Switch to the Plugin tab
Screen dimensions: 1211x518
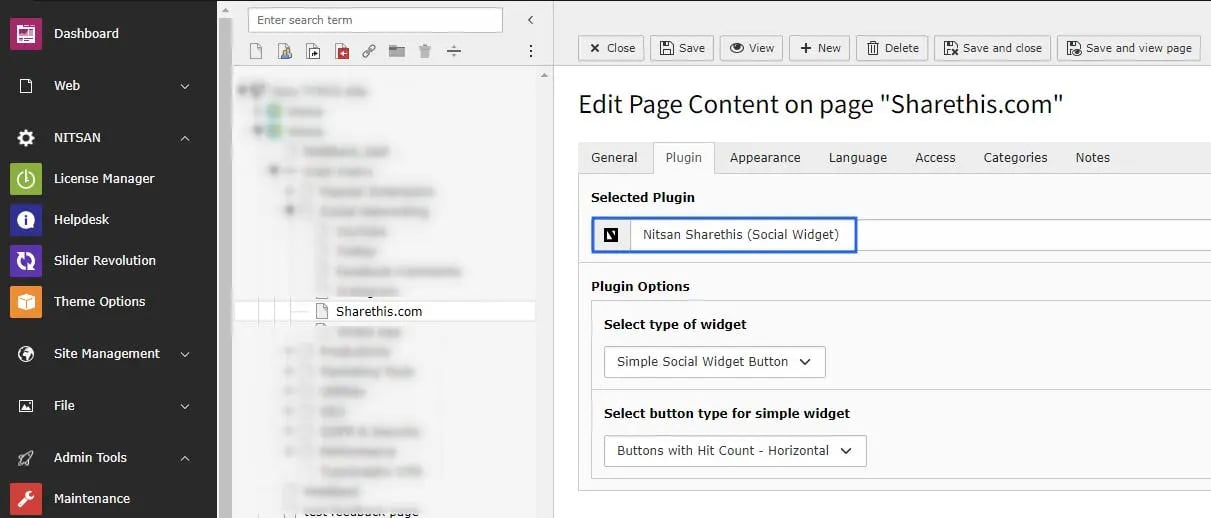tap(684, 158)
